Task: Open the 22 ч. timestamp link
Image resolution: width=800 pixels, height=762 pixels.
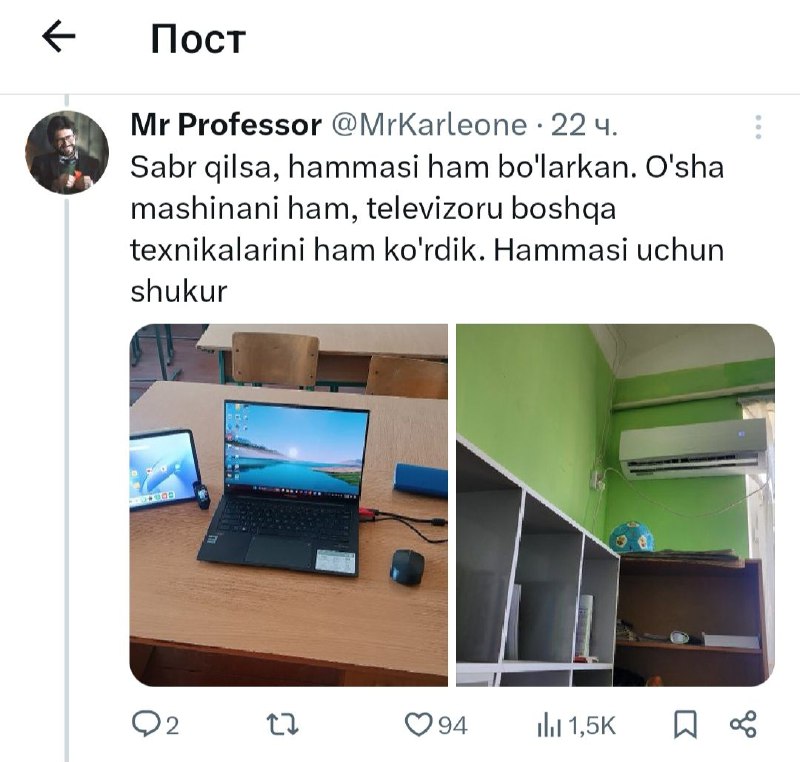Action: (x=584, y=125)
